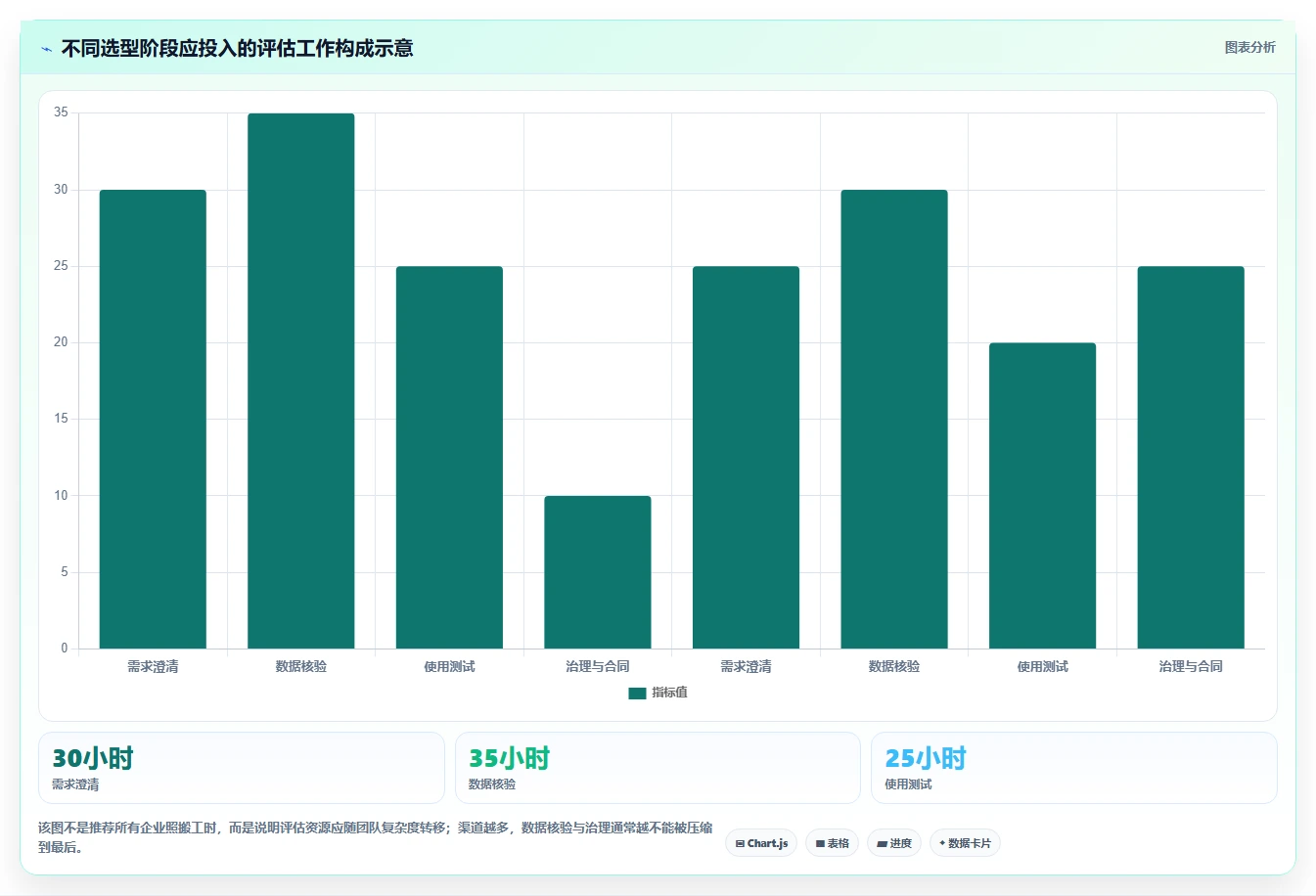Click the chart title 不同选型阶段应投入的评估工作构成示意
Screen dimensions: 1316x896
pyautogui.click(x=237, y=48)
